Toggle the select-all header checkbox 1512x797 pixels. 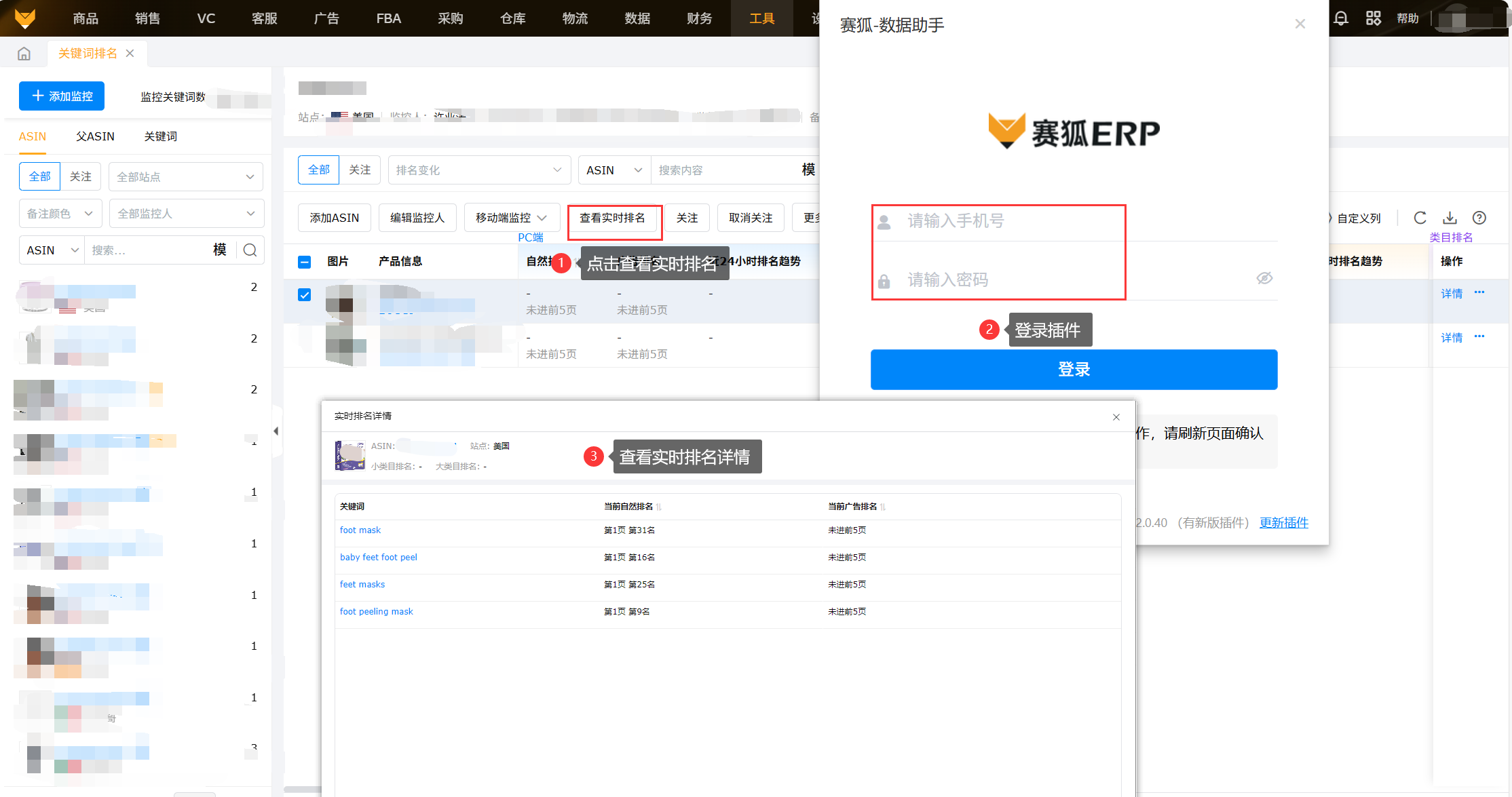pos(305,262)
